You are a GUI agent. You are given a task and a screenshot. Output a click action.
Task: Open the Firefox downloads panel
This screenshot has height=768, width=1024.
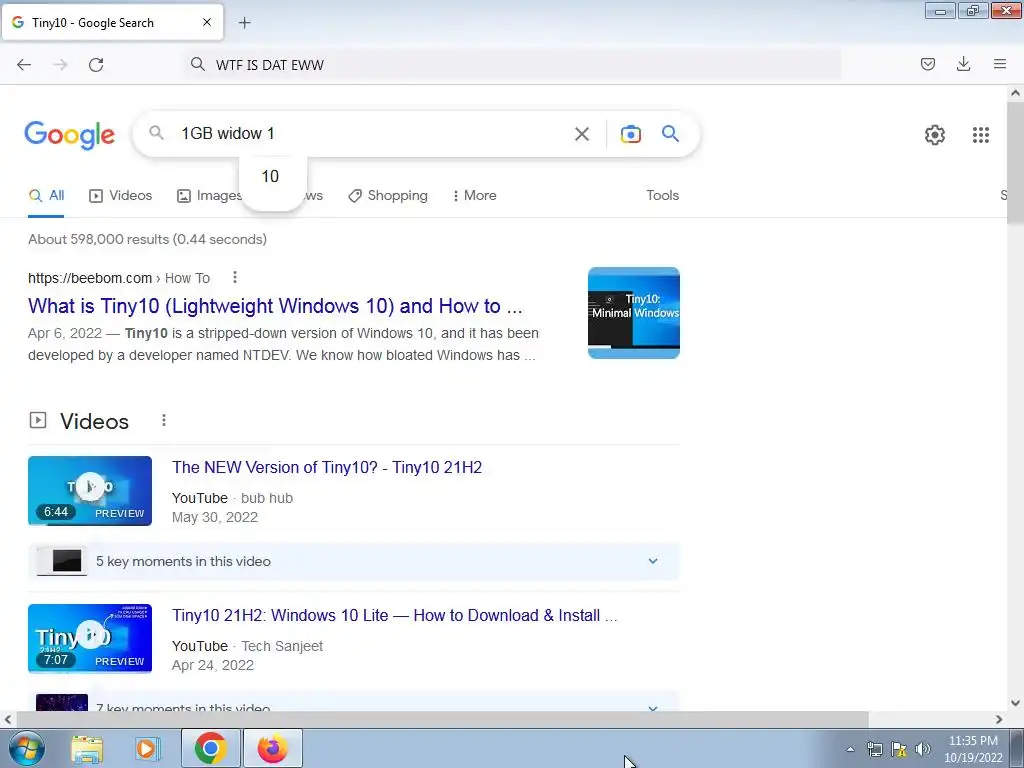click(963, 64)
